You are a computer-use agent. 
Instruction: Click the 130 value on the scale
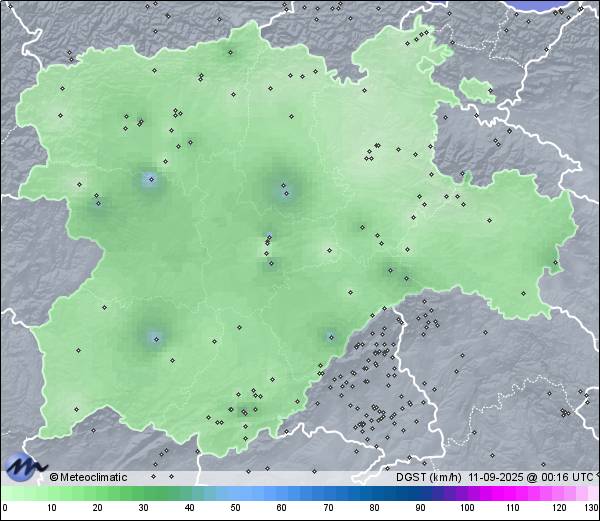[x=592, y=508]
